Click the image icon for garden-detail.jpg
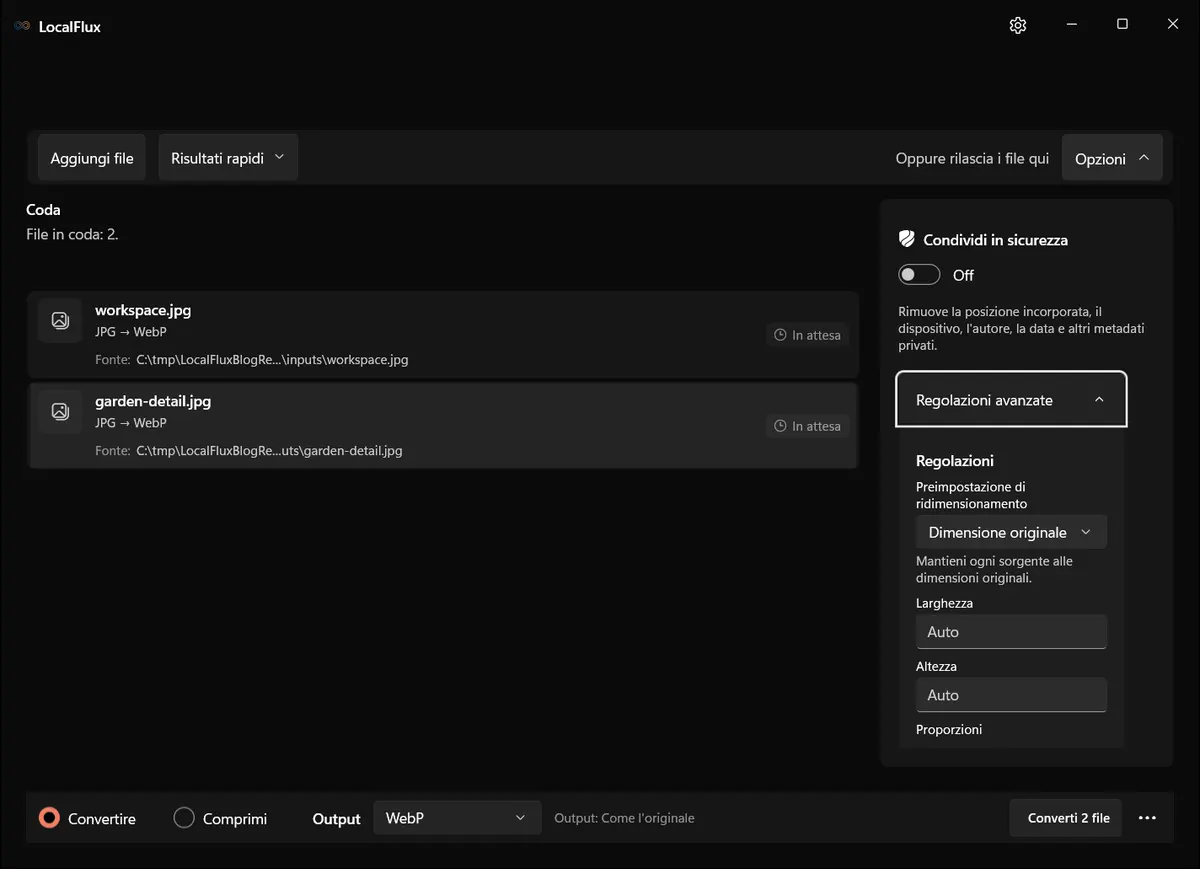Image resolution: width=1200 pixels, height=869 pixels. click(x=60, y=412)
